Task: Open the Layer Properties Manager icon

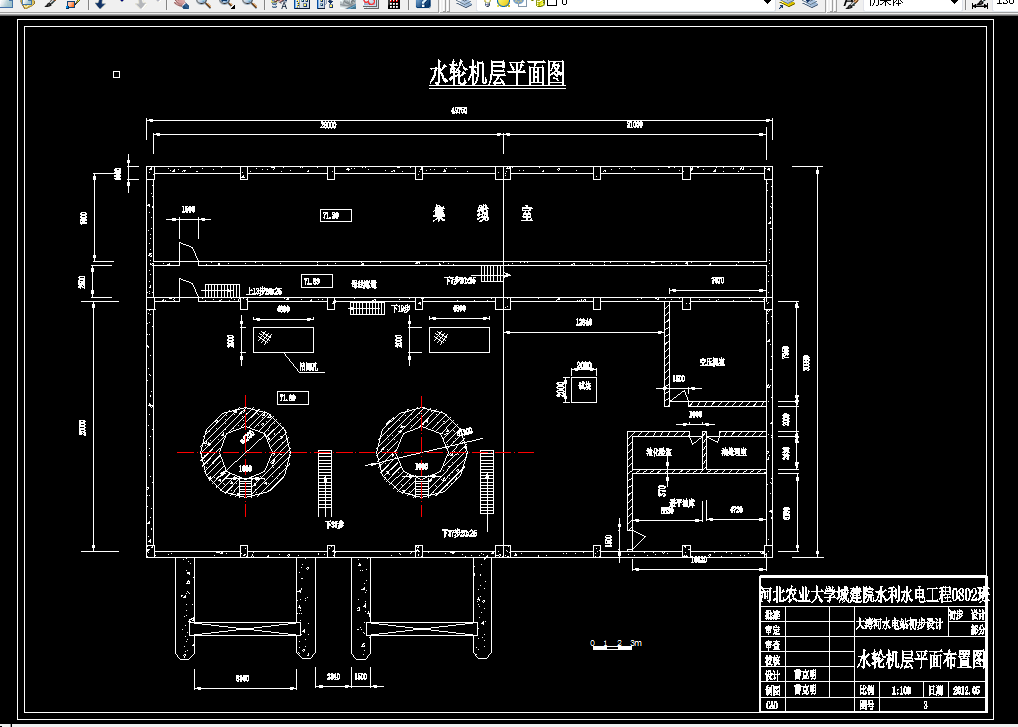Action: point(464,3)
